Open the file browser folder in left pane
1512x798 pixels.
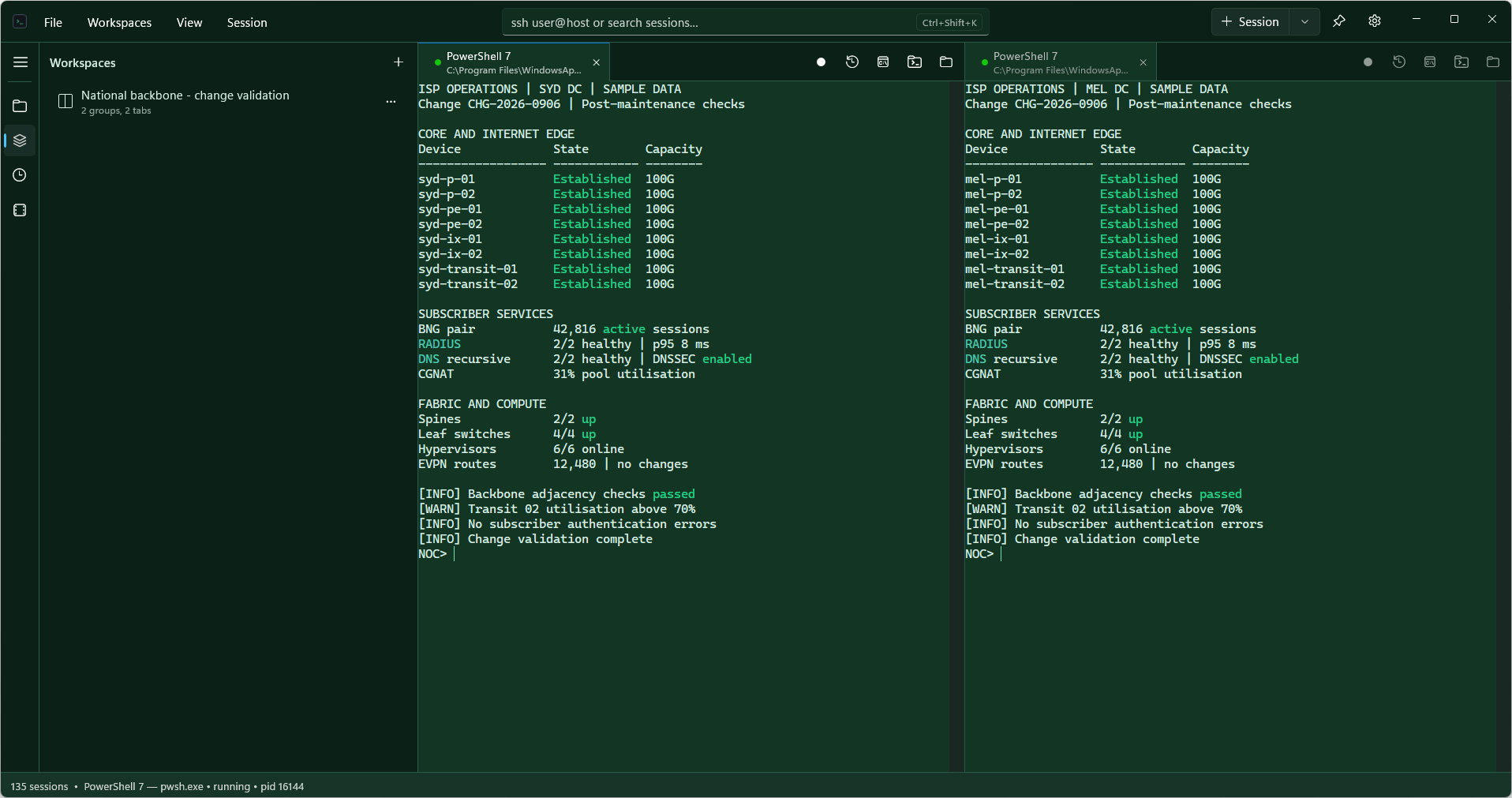click(x=946, y=62)
